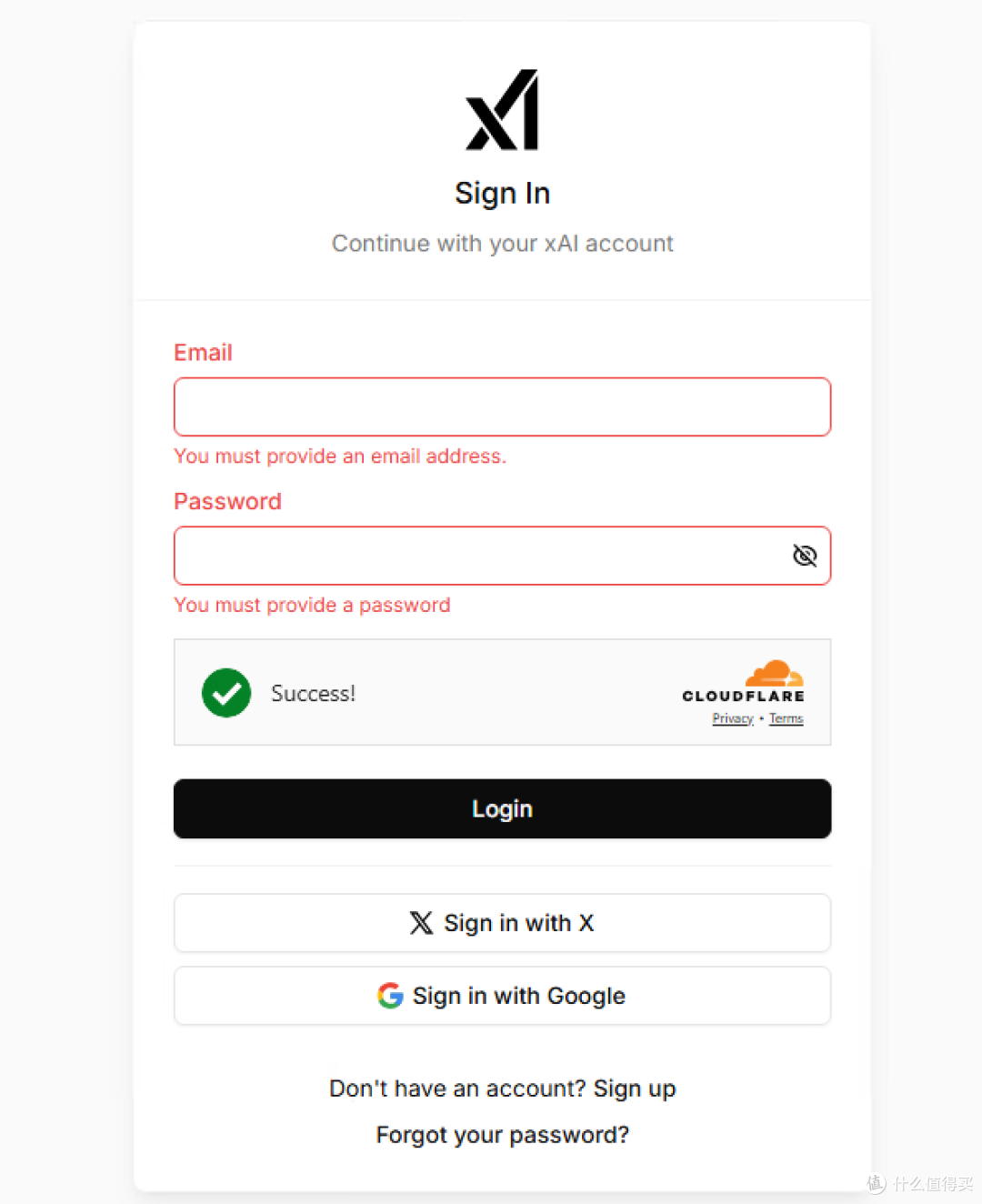Click the CLOUDFLARE wordmark text
982x1204 pixels.
pos(744,696)
